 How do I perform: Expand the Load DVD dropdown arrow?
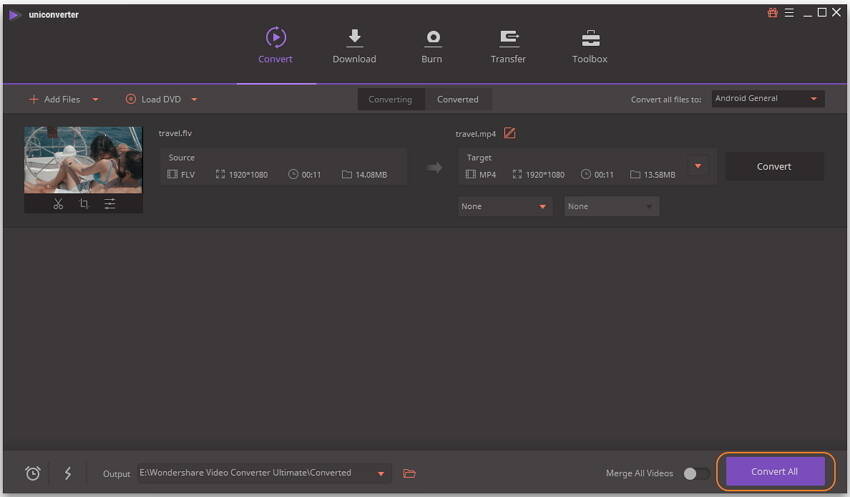pyautogui.click(x=195, y=100)
